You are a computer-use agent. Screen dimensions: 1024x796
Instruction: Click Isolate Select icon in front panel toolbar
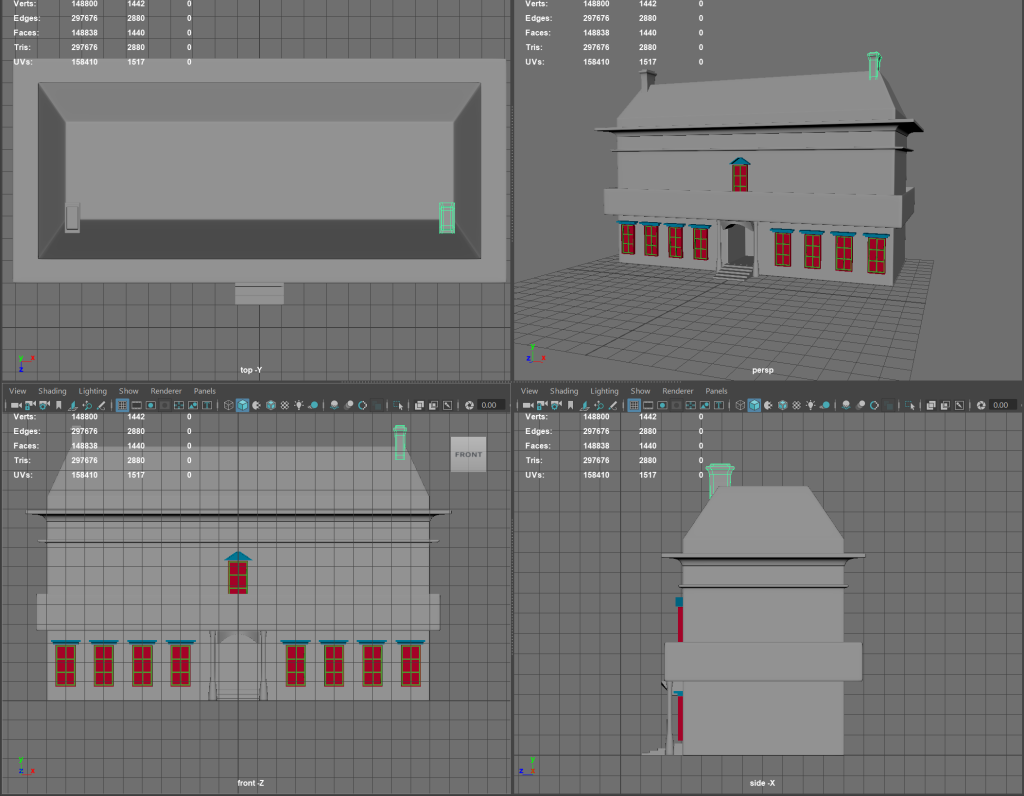tap(399, 405)
